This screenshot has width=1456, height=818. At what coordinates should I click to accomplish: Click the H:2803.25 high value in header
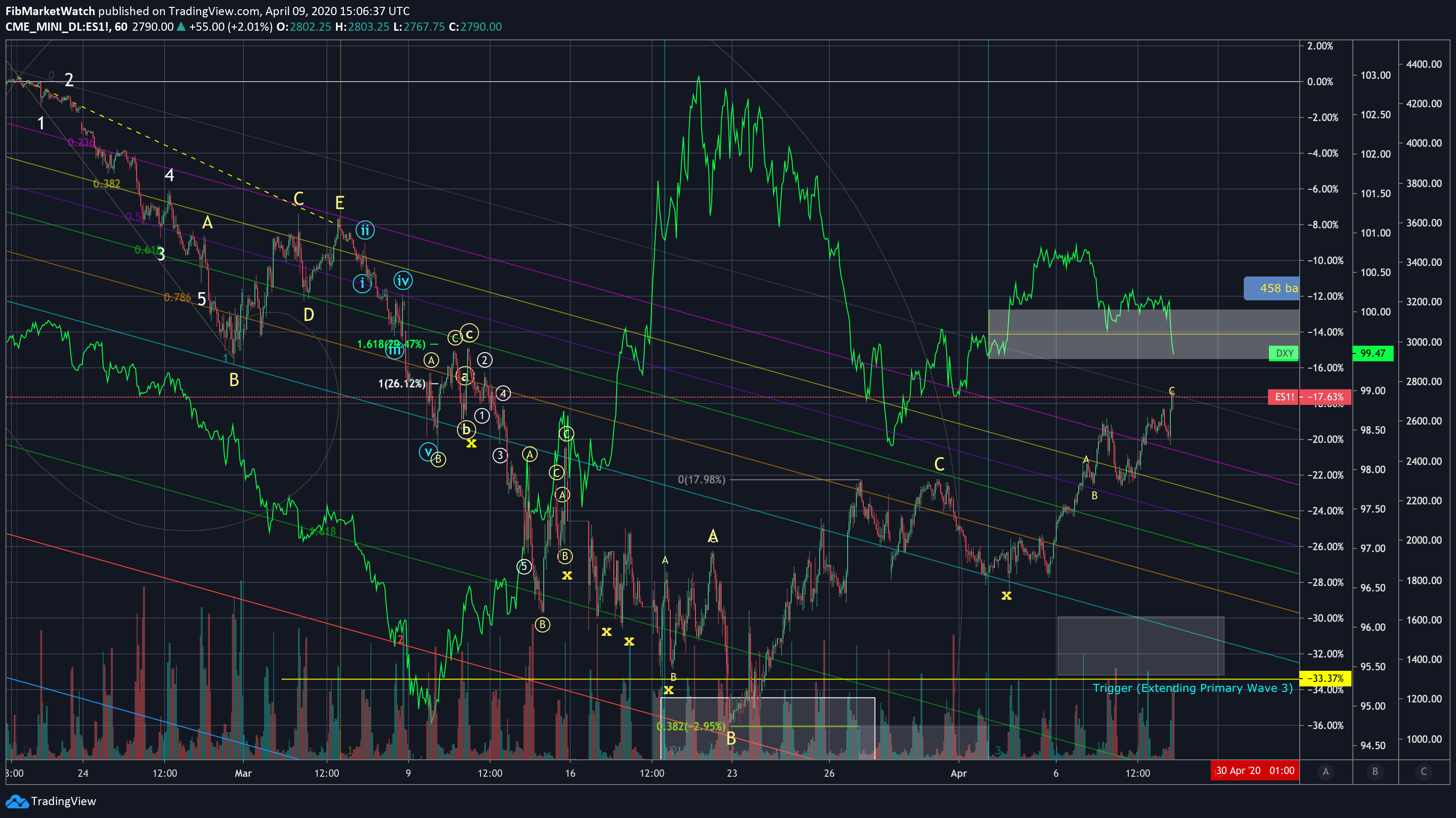click(x=362, y=27)
